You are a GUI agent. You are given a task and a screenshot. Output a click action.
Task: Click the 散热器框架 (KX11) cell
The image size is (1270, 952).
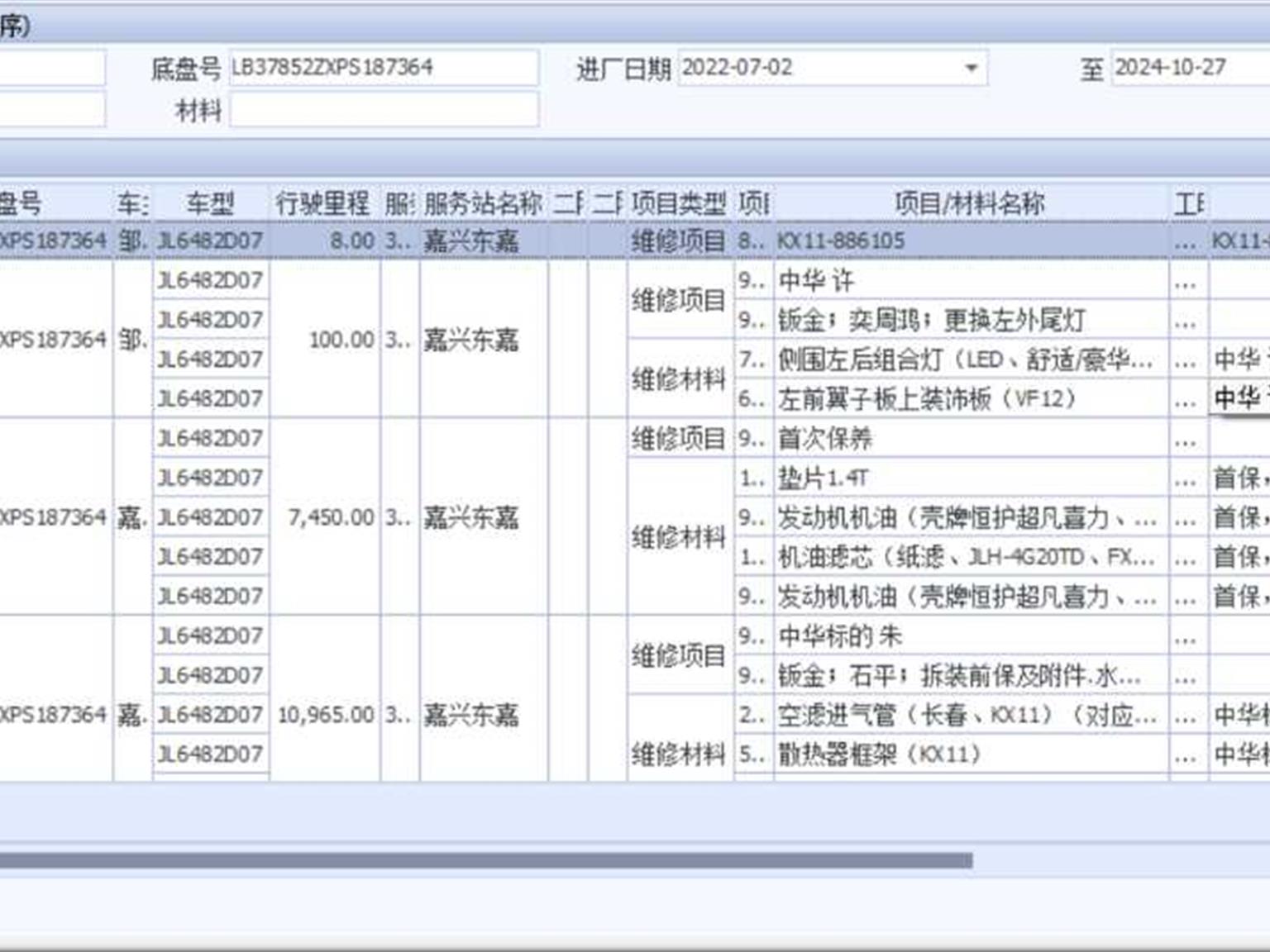pyautogui.click(x=971, y=754)
